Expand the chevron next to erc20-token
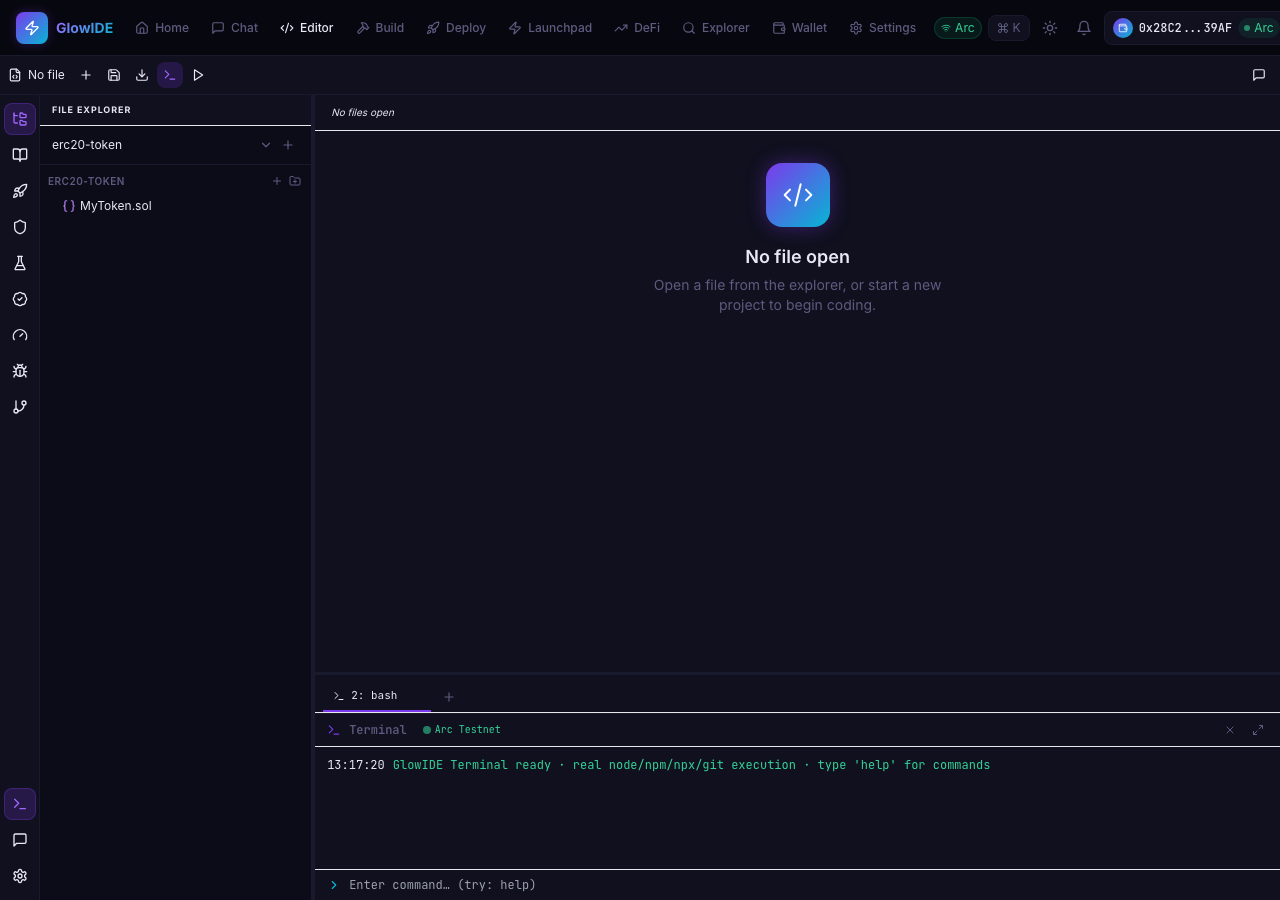Screen dimensions: 1280x900 pyautogui.click(x=266, y=145)
